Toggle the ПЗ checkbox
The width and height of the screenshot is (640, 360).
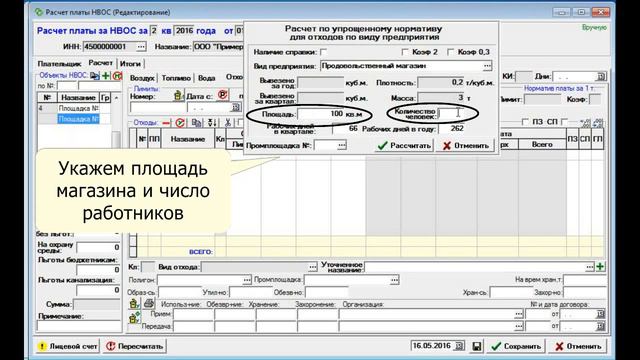(525, 122)
